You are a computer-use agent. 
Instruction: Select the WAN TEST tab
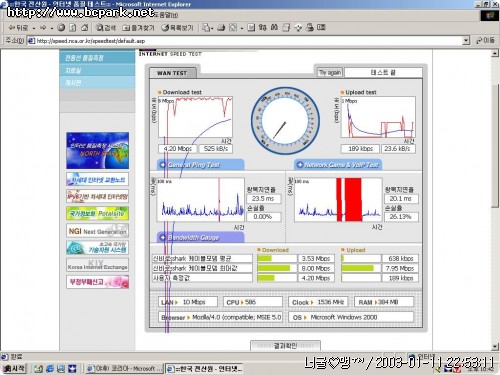point(172,73)
